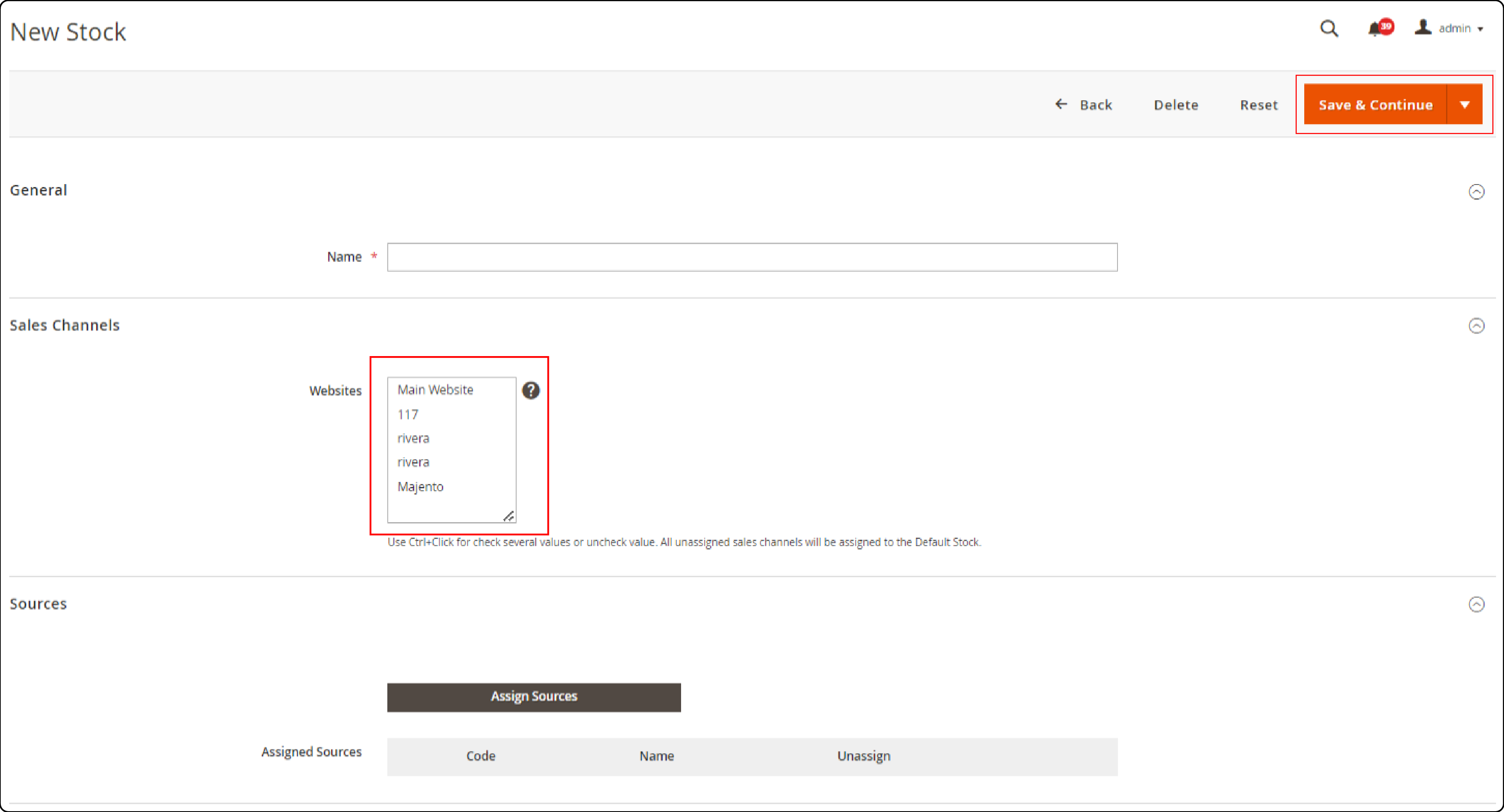Click the Reset menu option
The height and width of the screenshot is (812, 1504).
click(1258, 104)
